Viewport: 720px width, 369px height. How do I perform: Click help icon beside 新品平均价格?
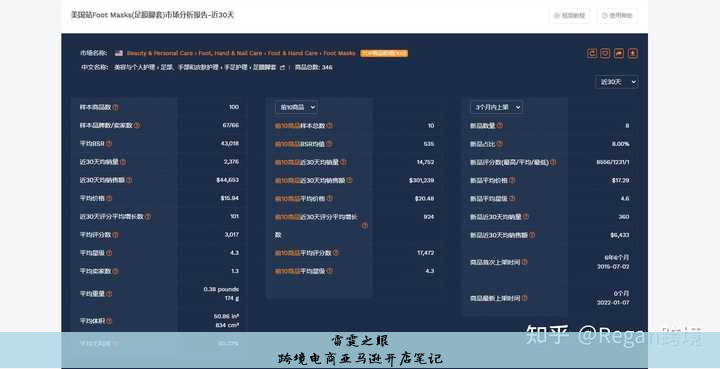coord(512,180)
